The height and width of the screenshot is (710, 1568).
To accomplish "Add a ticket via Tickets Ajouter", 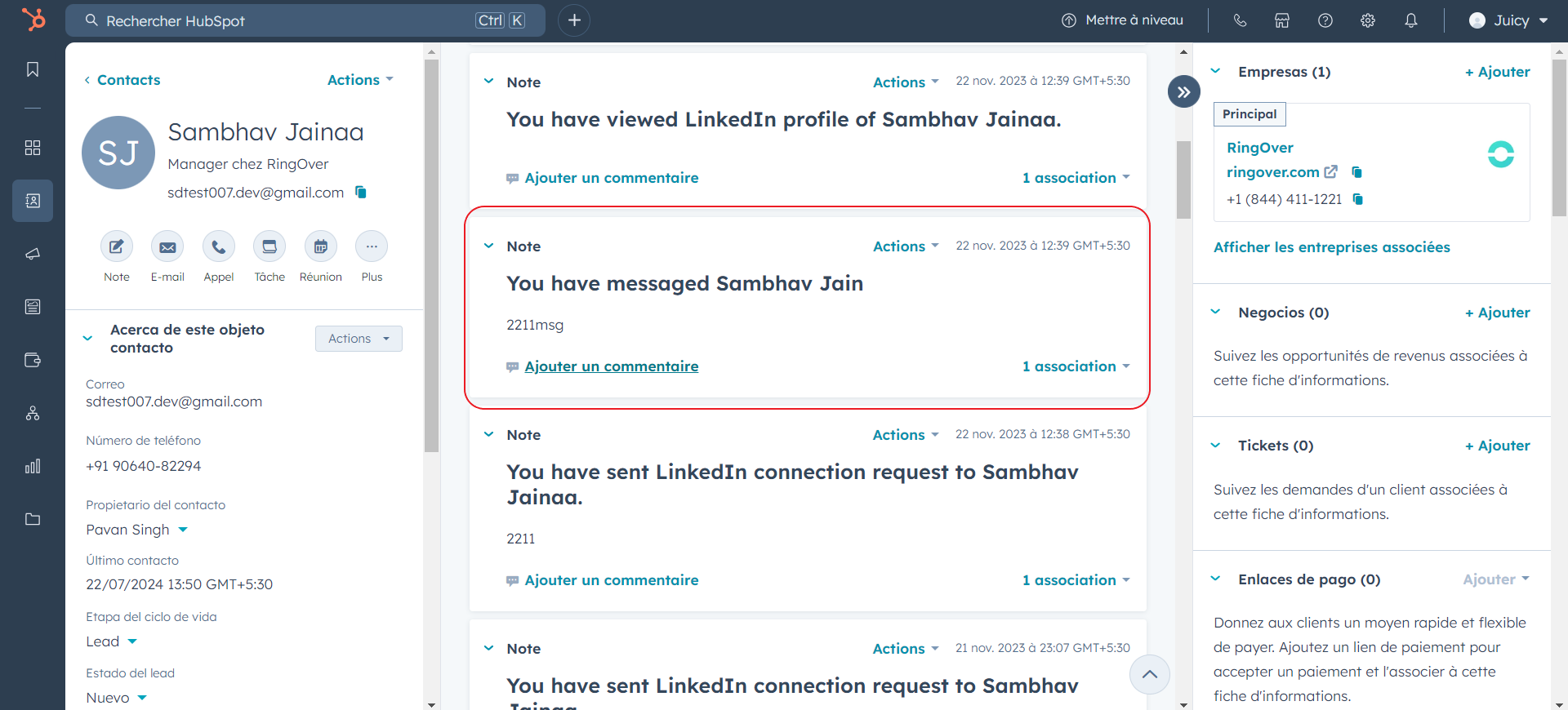I will (x=1497, y=446).
